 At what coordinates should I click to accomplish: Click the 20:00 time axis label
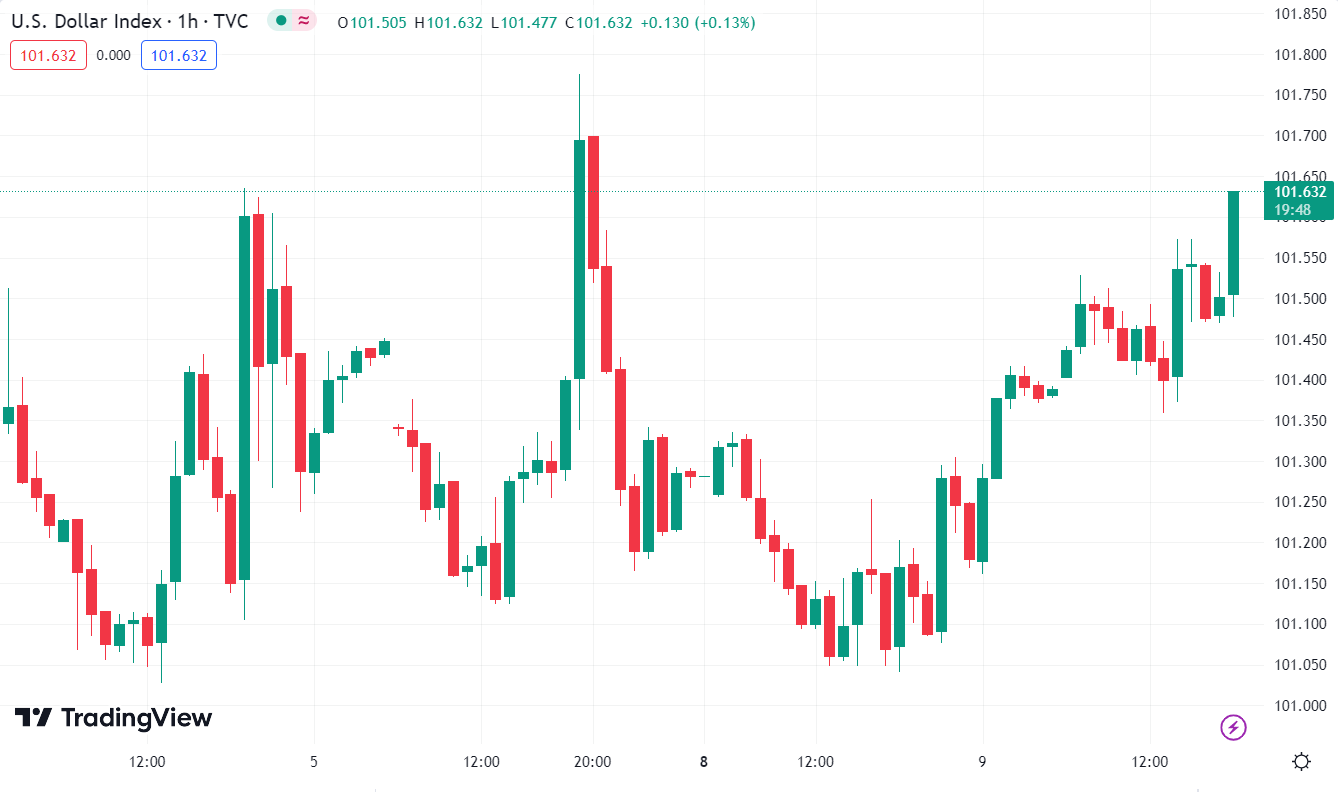(592, 762)
